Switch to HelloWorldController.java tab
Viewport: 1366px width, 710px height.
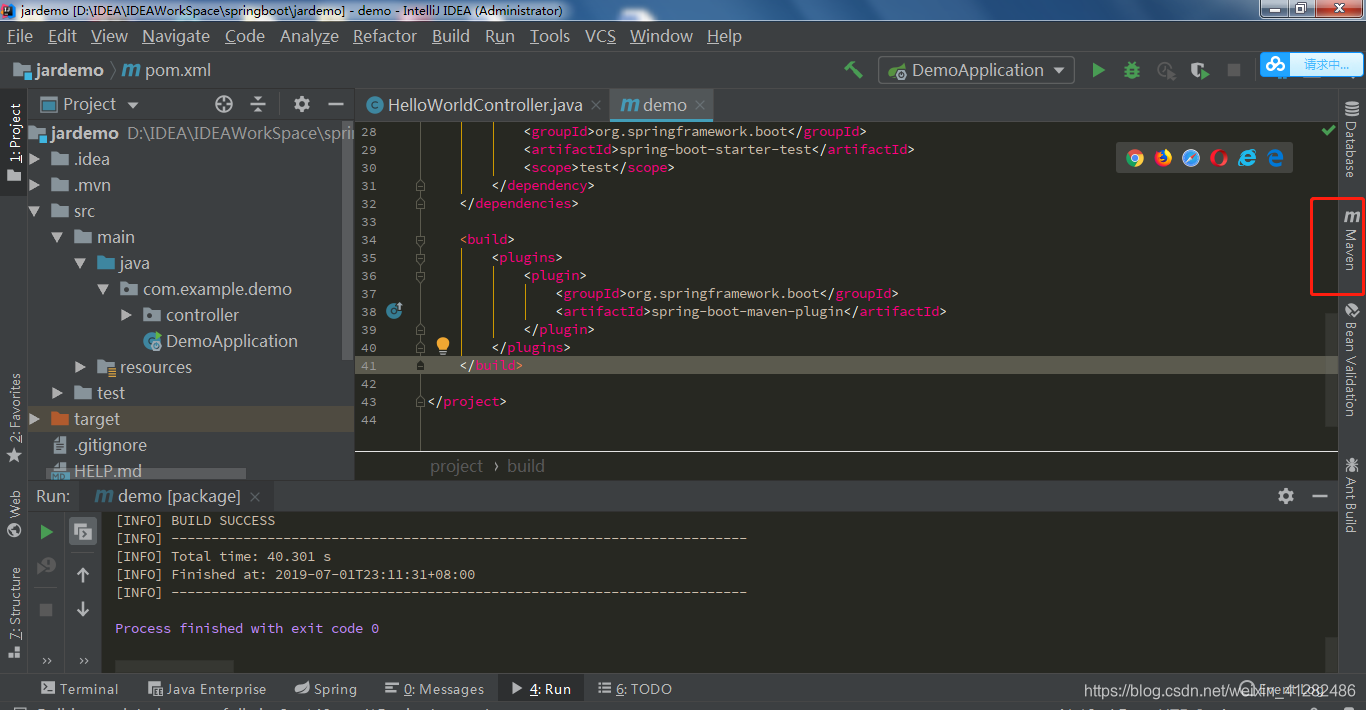click(x=484, y=105)
